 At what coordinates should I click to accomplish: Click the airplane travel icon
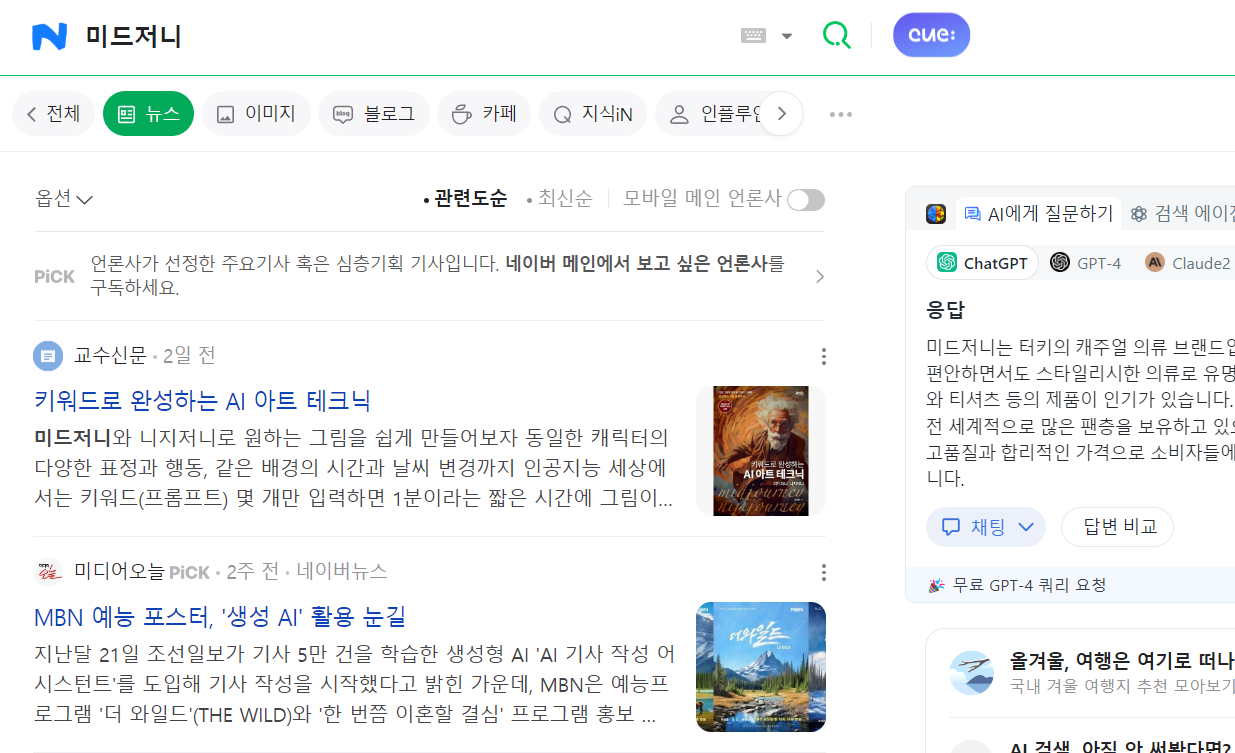[972, 673]
